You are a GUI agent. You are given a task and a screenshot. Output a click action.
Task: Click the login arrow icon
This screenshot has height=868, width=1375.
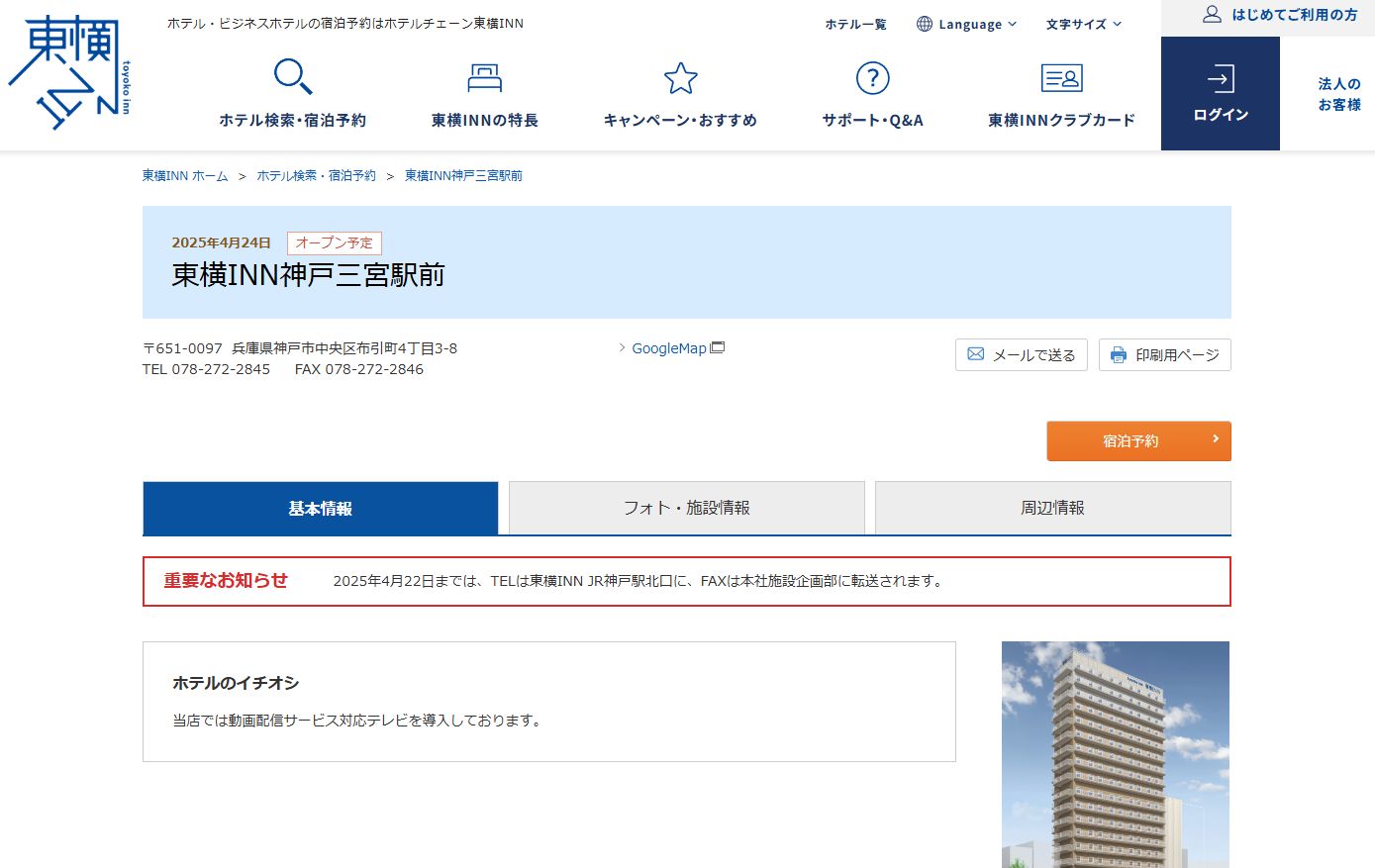[1221, 79]
